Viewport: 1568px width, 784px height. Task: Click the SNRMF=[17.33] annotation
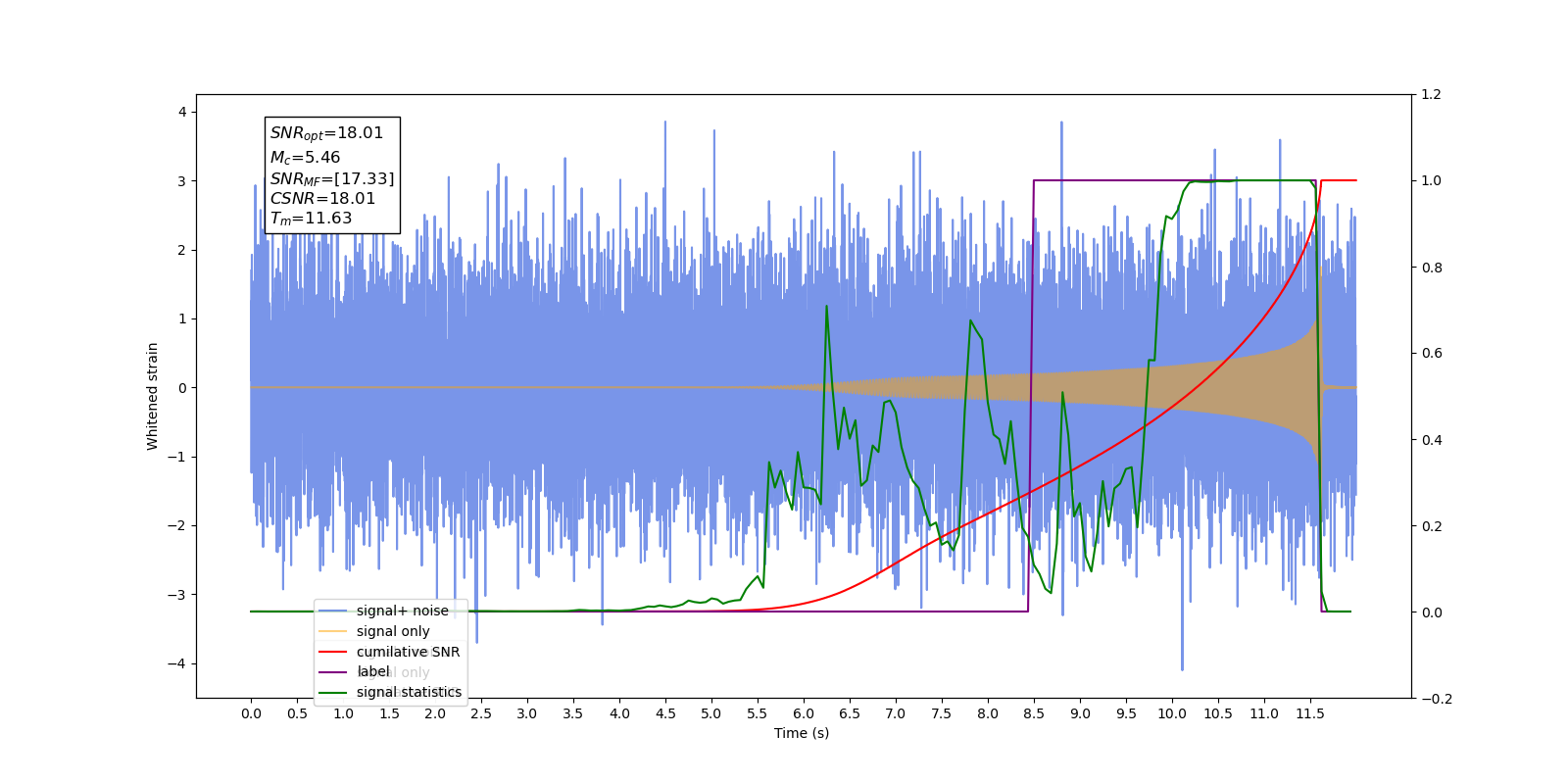tap(332, 178)
